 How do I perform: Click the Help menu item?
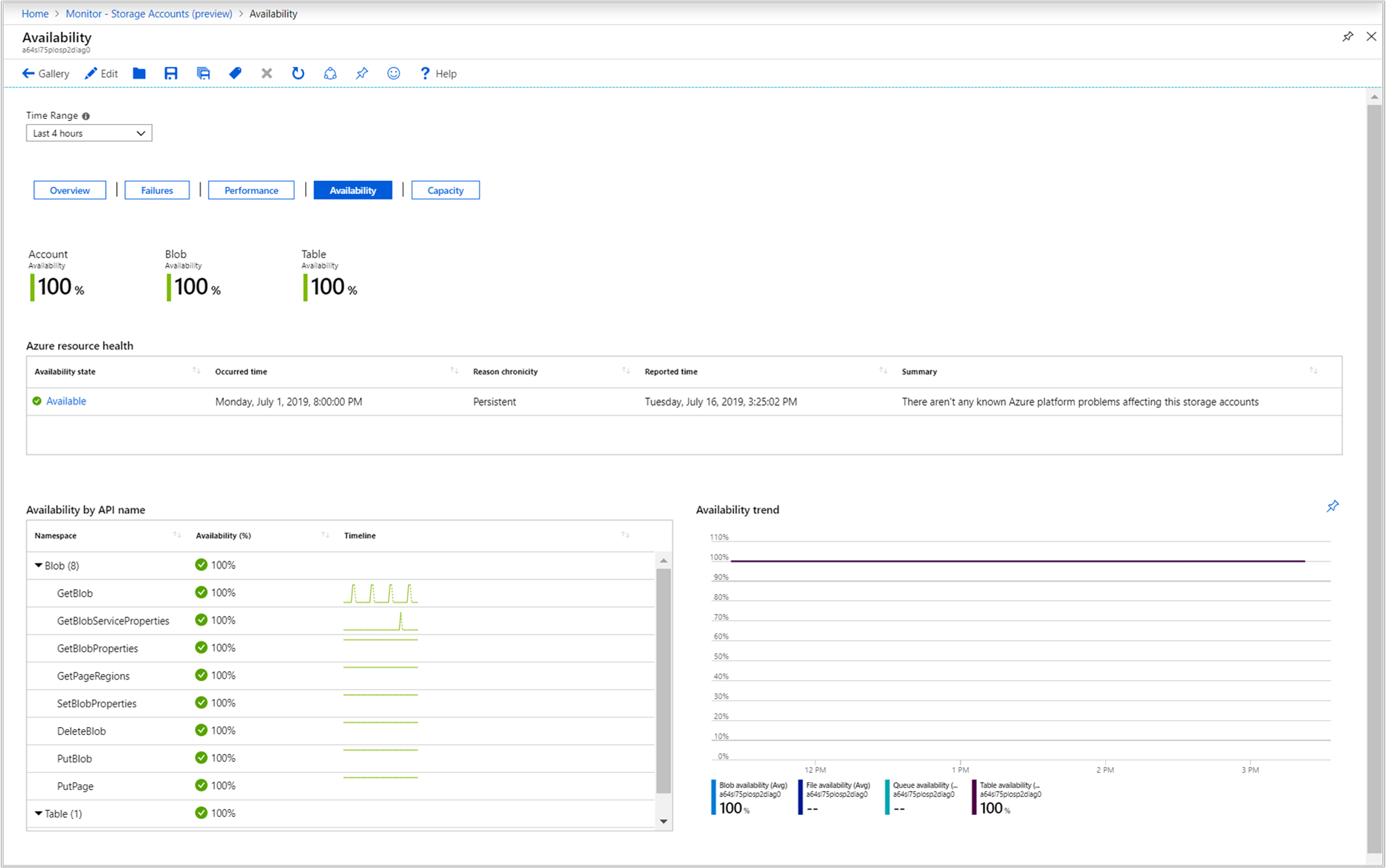(440, 73)
